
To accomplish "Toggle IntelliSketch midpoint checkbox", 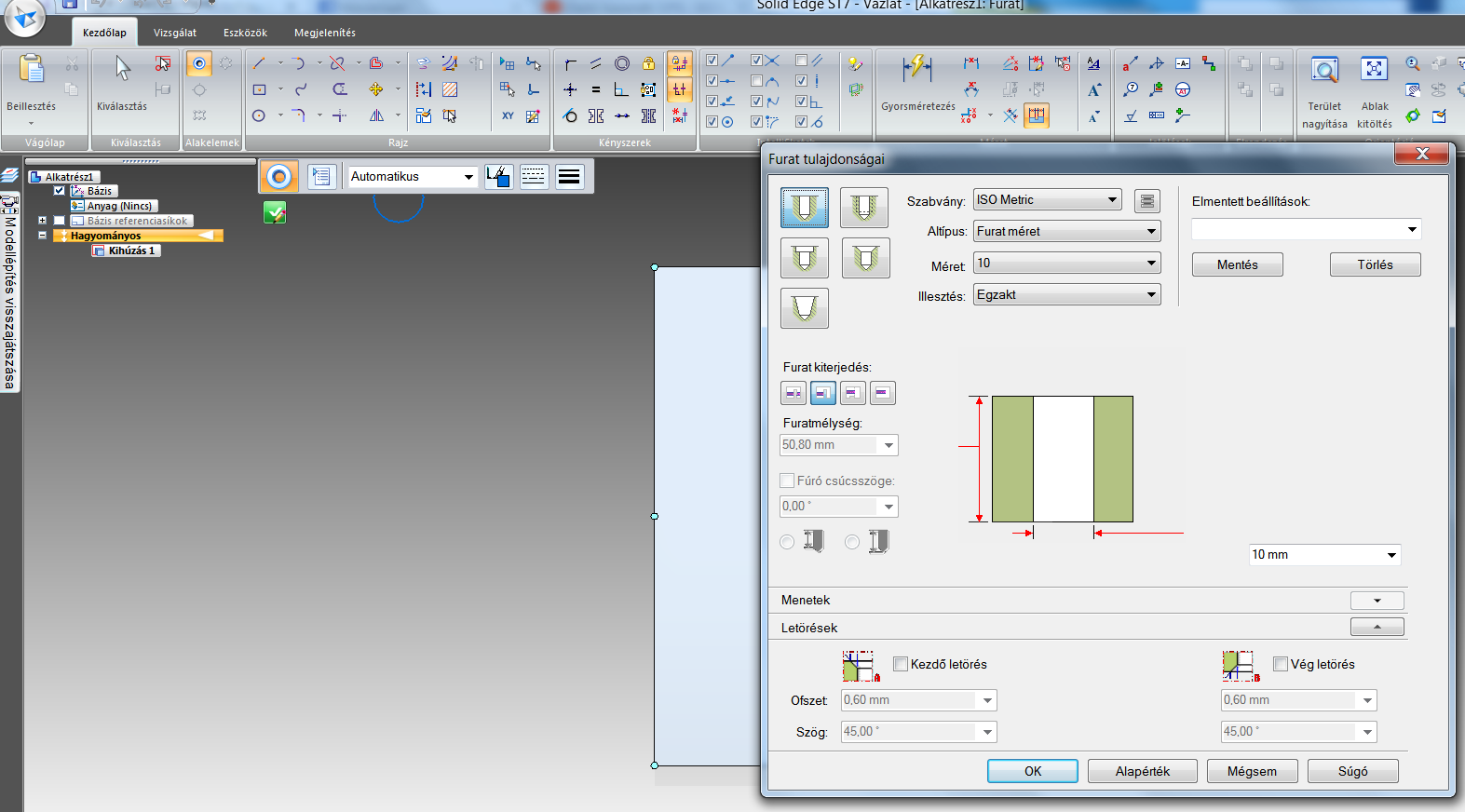I will pos(712,81).
